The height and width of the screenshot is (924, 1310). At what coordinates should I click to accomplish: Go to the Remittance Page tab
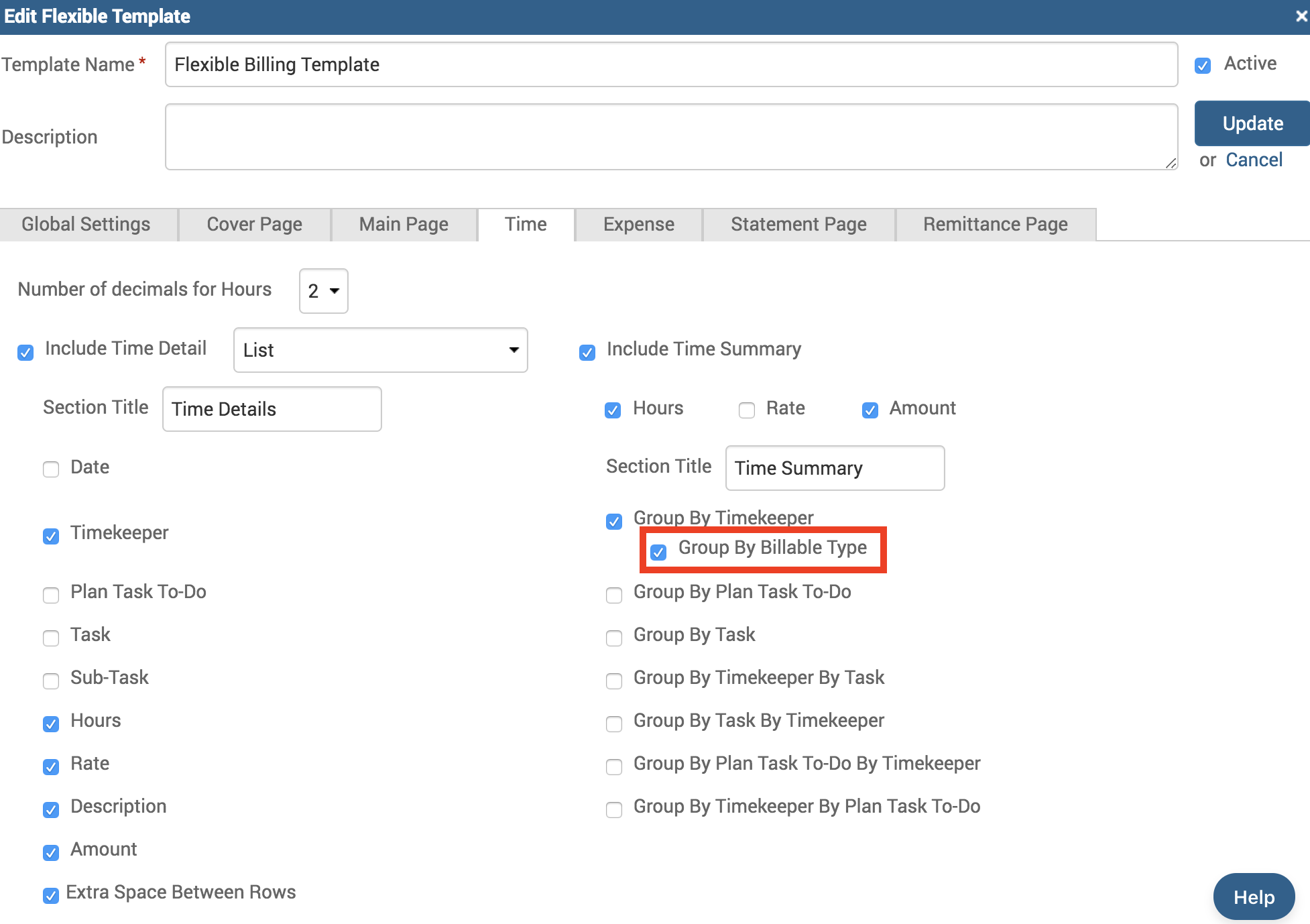click(995, 224)
